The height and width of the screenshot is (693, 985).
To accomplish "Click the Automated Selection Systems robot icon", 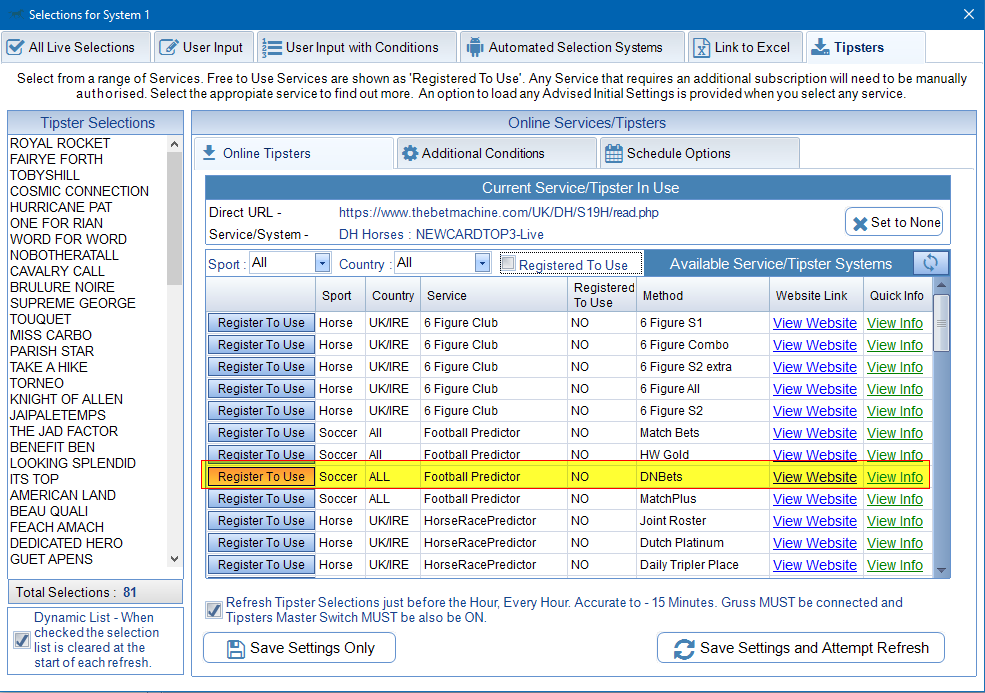I will coord(475,47).
